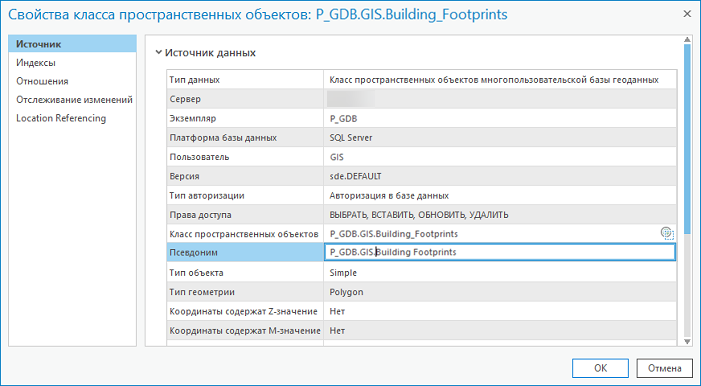The width and height of the screenshot is (701, 386).
Task: Click the Нет value for Z-значение
Action: (x=337, y=311)
